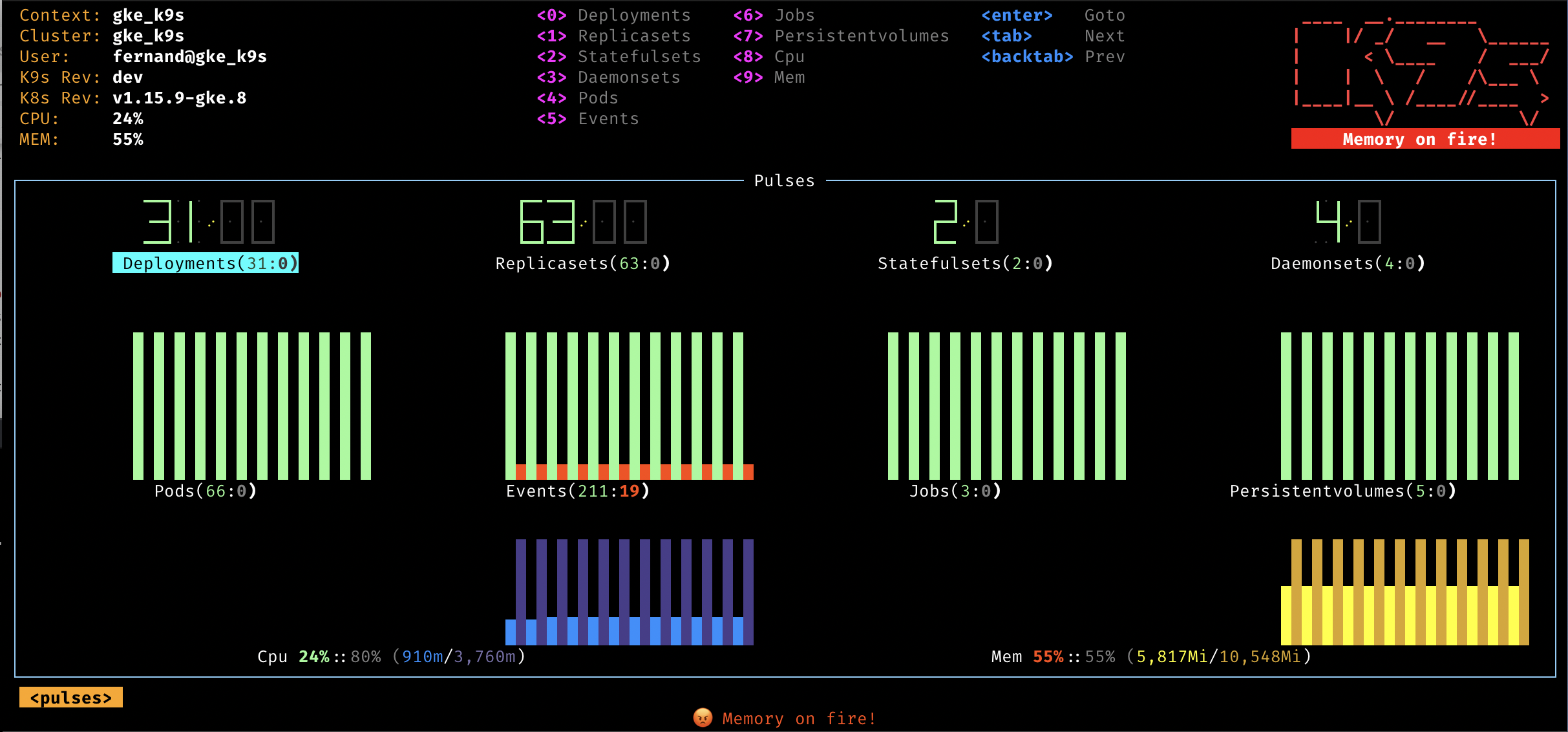Choose the <0> Deployments shortcut
The image size is (1568, 732).
pos(613,15)
